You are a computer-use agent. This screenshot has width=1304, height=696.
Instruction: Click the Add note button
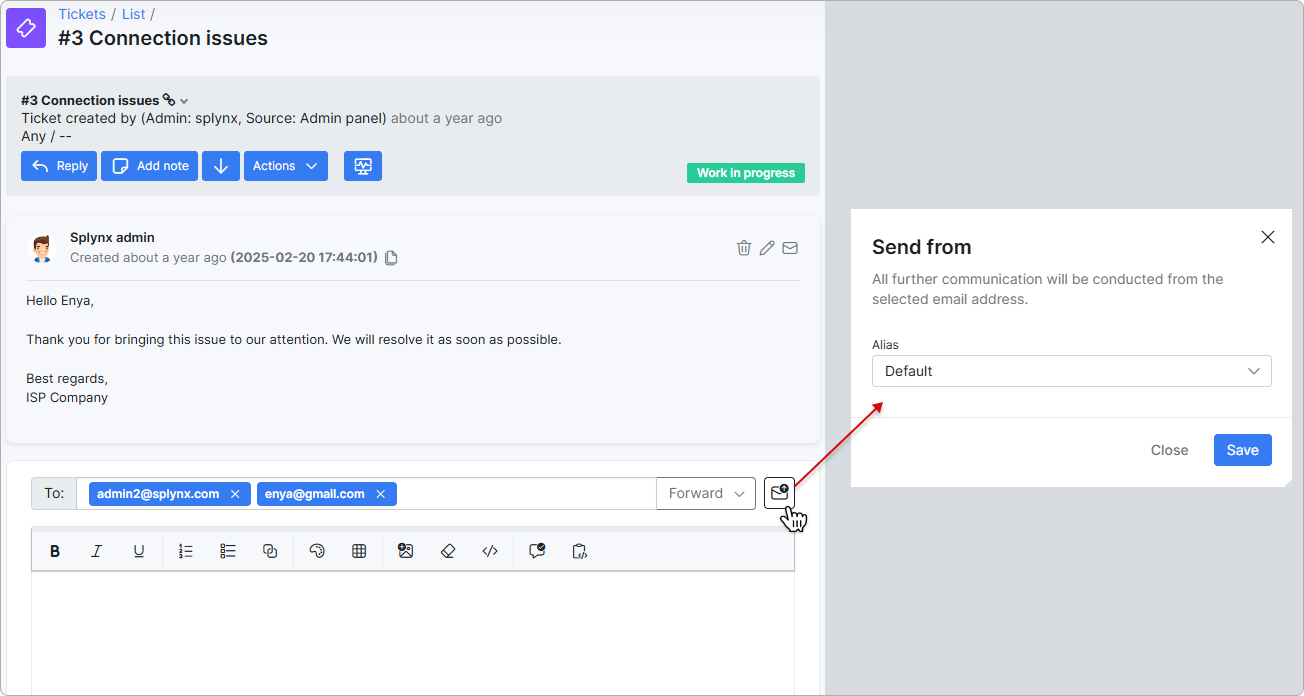pos(149,166)
